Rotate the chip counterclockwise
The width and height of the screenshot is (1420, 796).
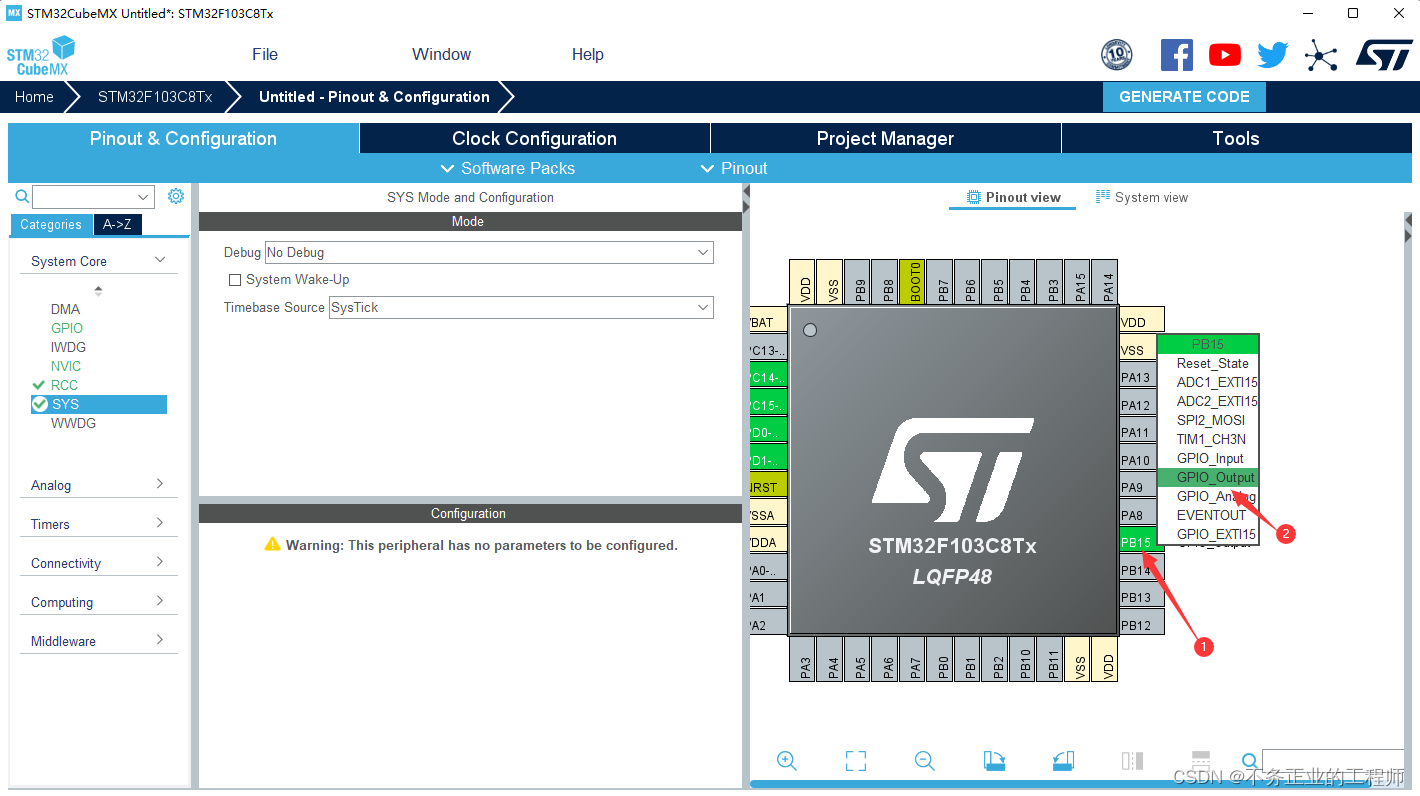tap(1063, 761)
